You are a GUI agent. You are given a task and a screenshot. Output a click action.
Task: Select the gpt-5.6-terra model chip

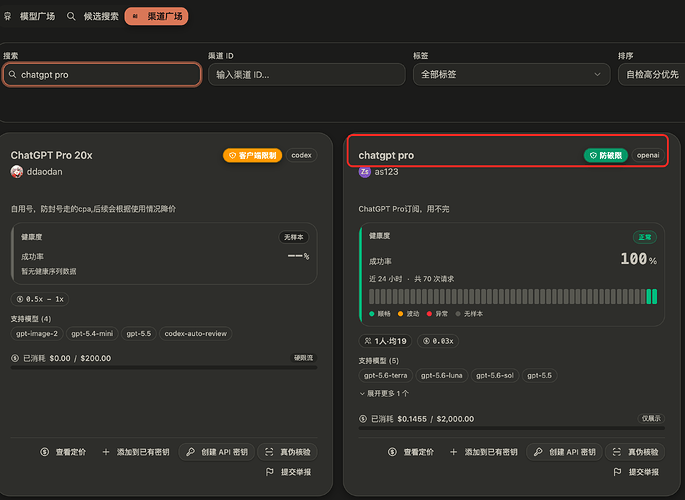coord(386,376)
